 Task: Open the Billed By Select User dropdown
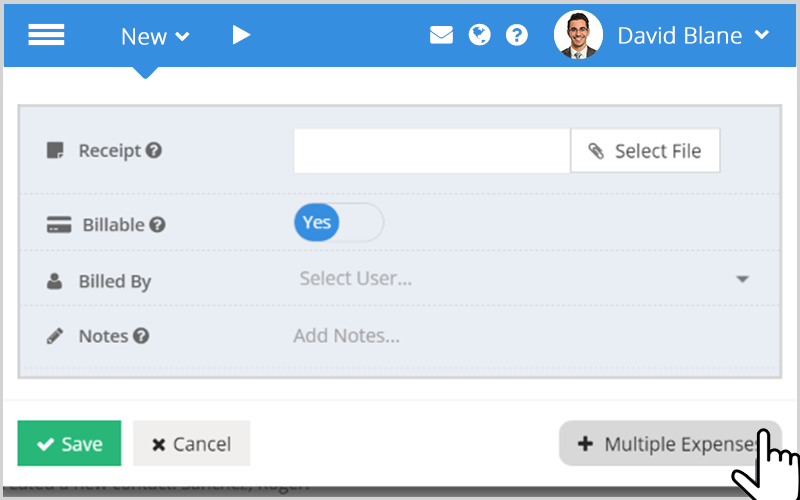click(524, 279)
